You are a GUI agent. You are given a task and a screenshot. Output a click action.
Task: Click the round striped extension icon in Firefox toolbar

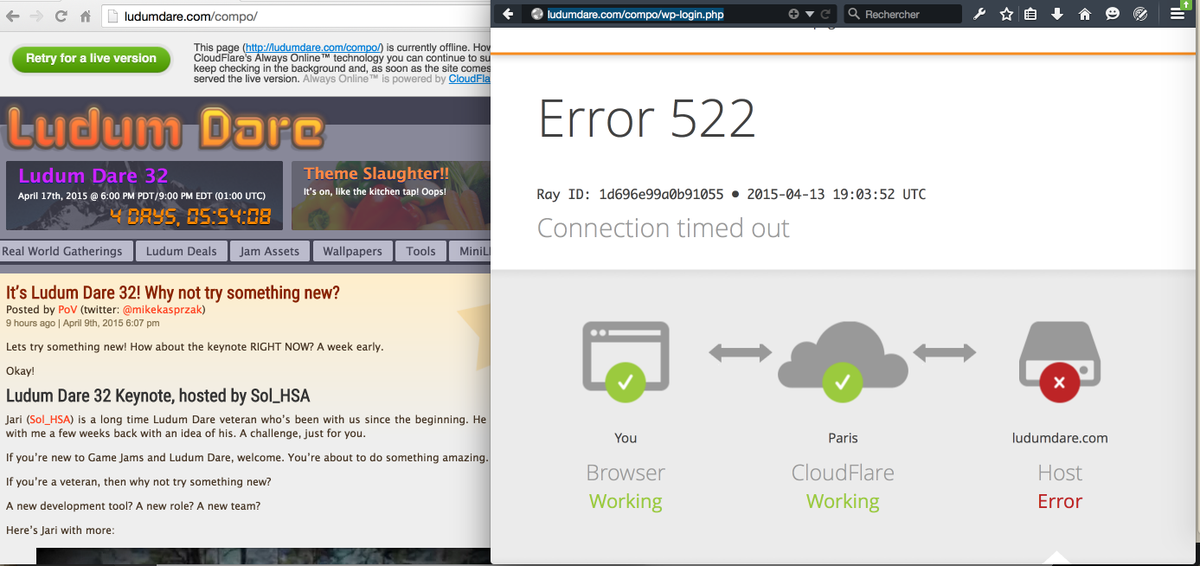tap(1140, 14)
